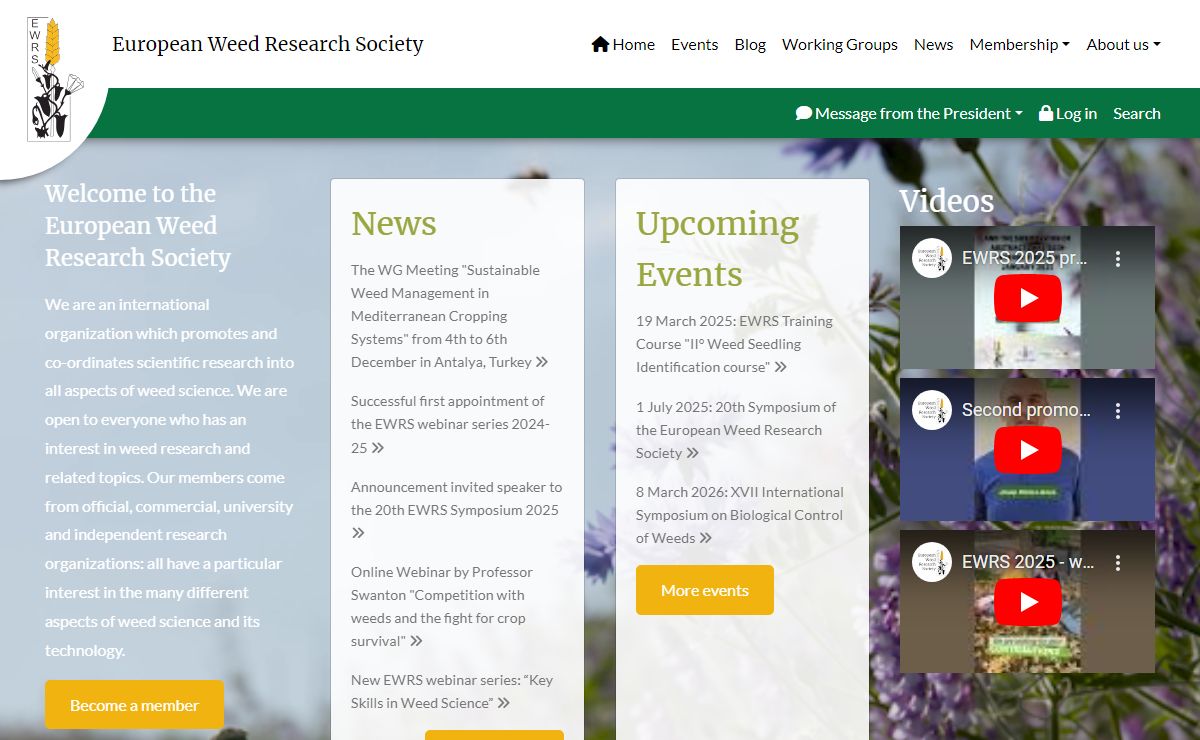Open Key Skills in Weed Science news
Viewport: 1200px width, 740px height.
click(x=452, y=691)
